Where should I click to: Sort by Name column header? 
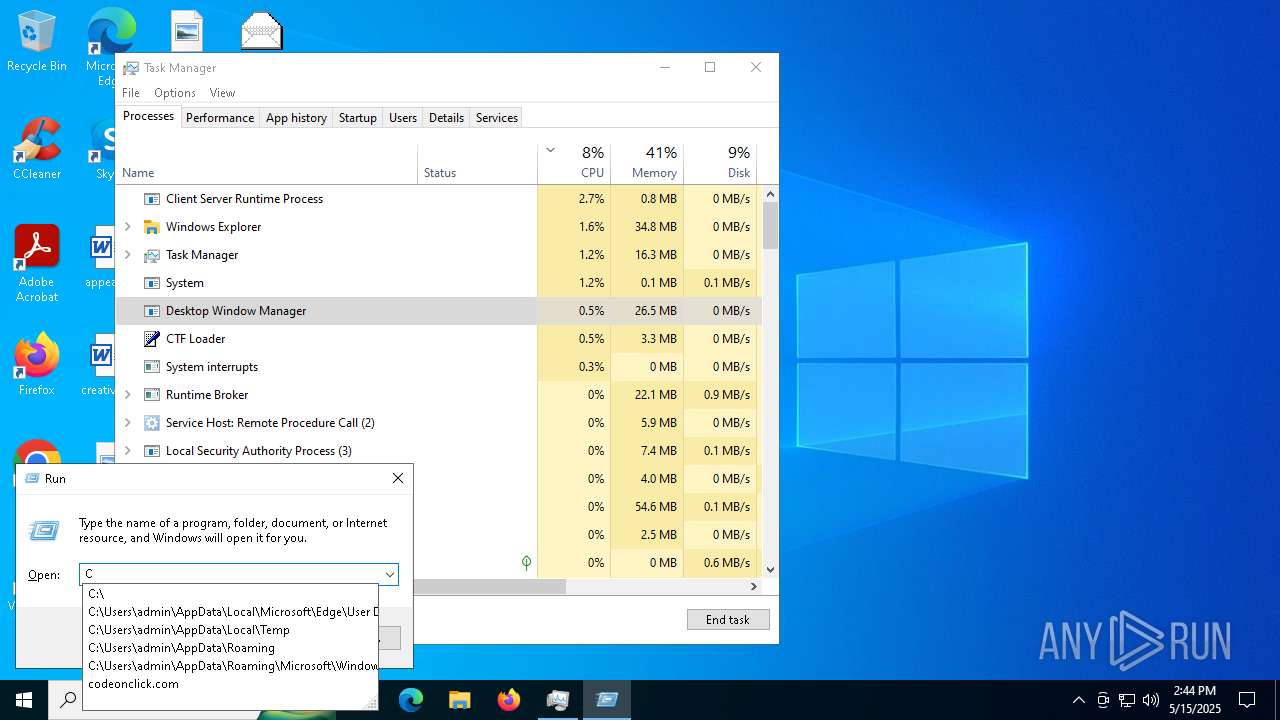pos(266,164)
